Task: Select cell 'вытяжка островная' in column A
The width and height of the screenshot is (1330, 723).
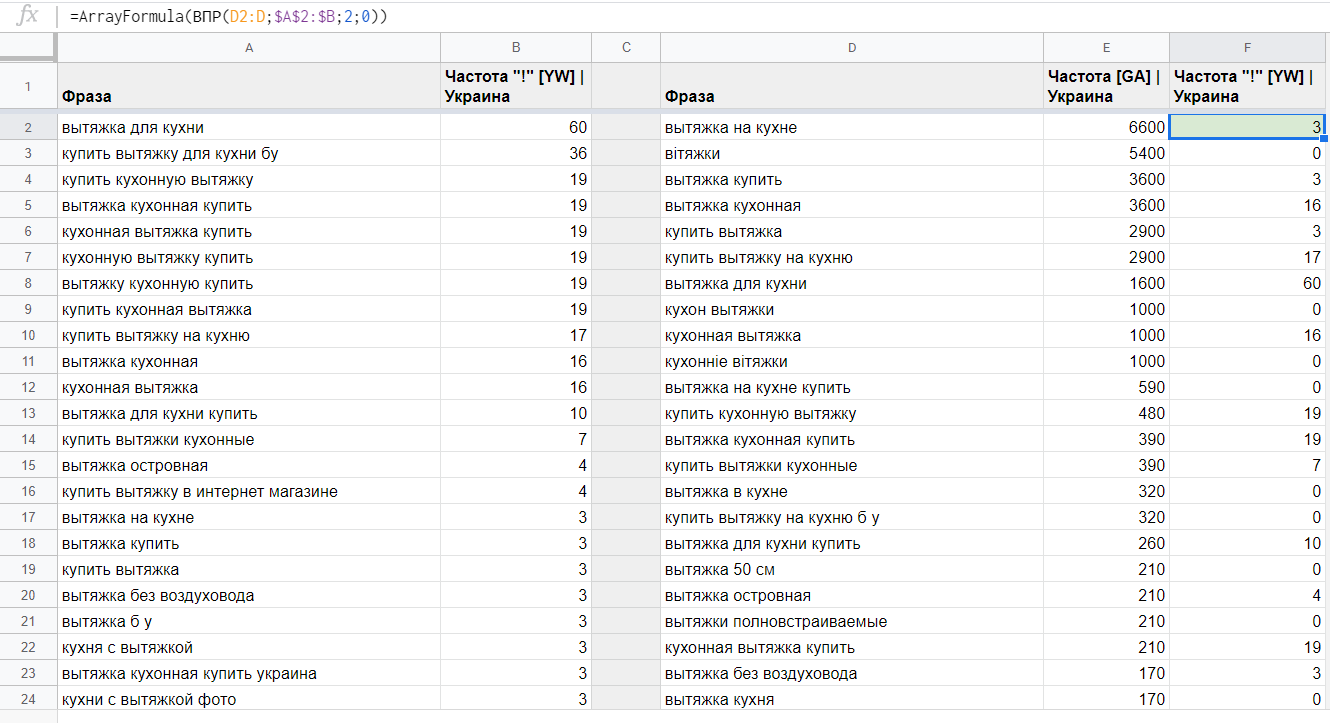Action: (x=249, y=466)
